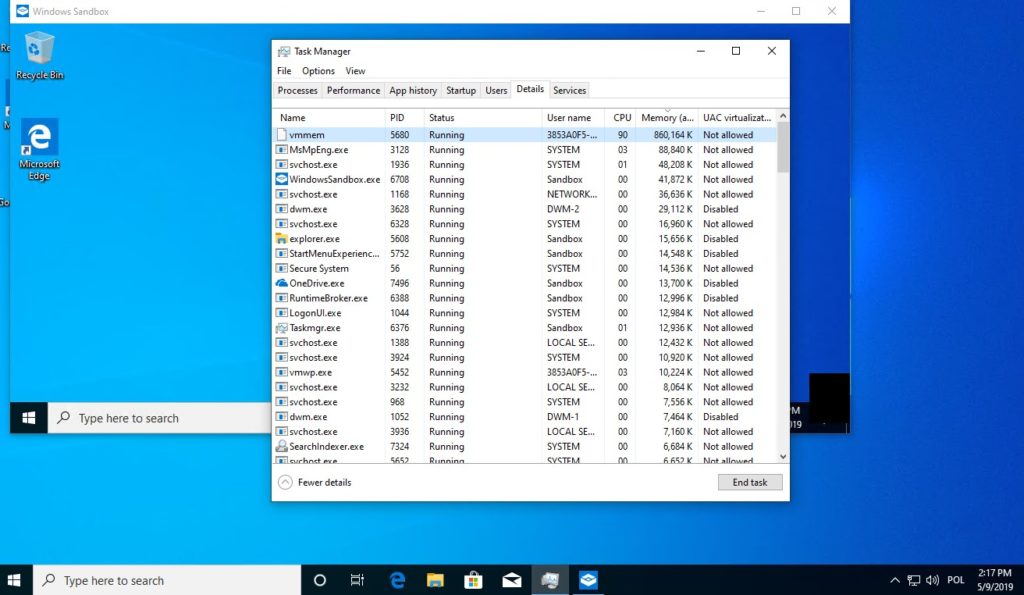
Task: Select explorer.exe process icon
Action: [x=281, y=238]
